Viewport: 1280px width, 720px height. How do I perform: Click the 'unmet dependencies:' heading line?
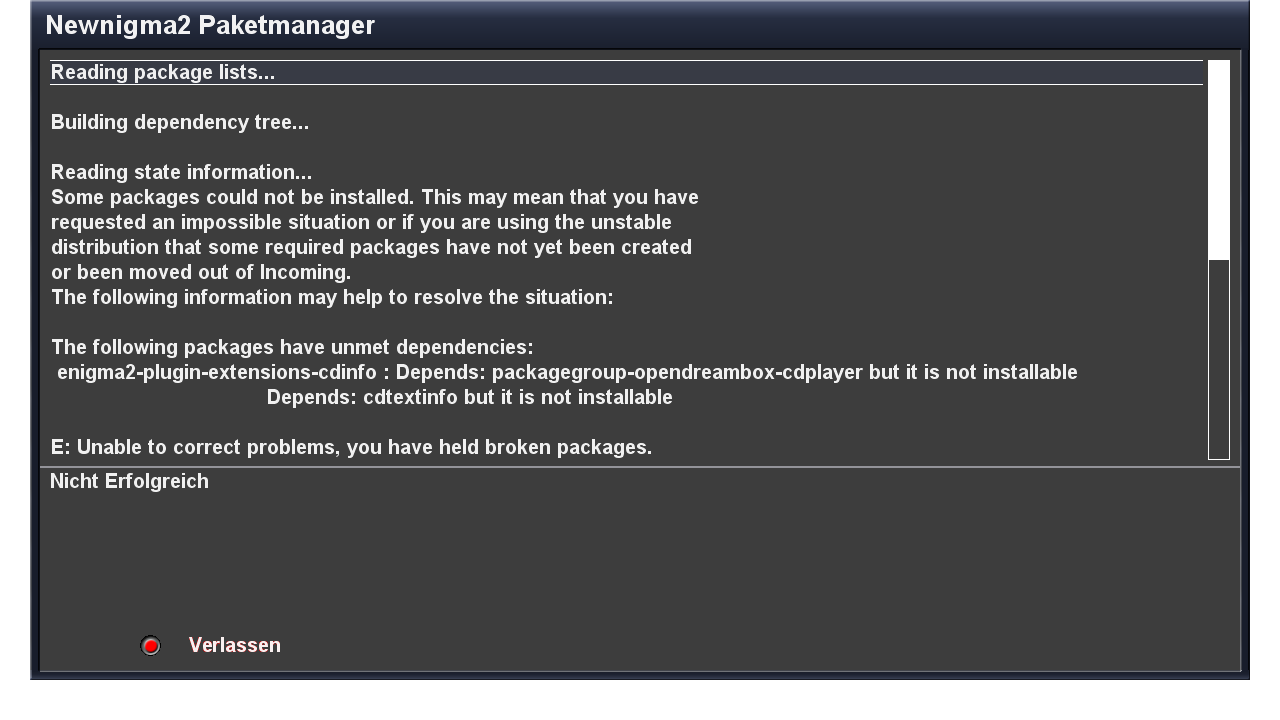(292, 348)
